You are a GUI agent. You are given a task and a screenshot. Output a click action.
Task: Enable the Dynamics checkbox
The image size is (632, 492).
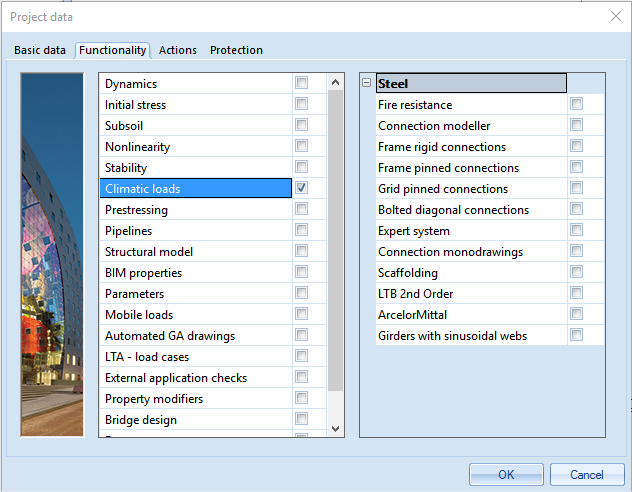coord(301,83)
